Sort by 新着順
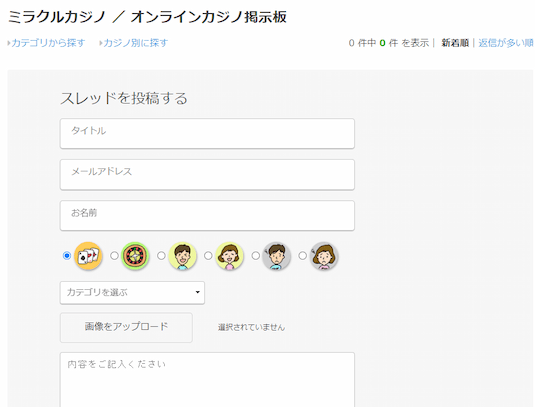The height and width of the screenshot is (407, 535). pyautogui.click(x=455, y=43)
